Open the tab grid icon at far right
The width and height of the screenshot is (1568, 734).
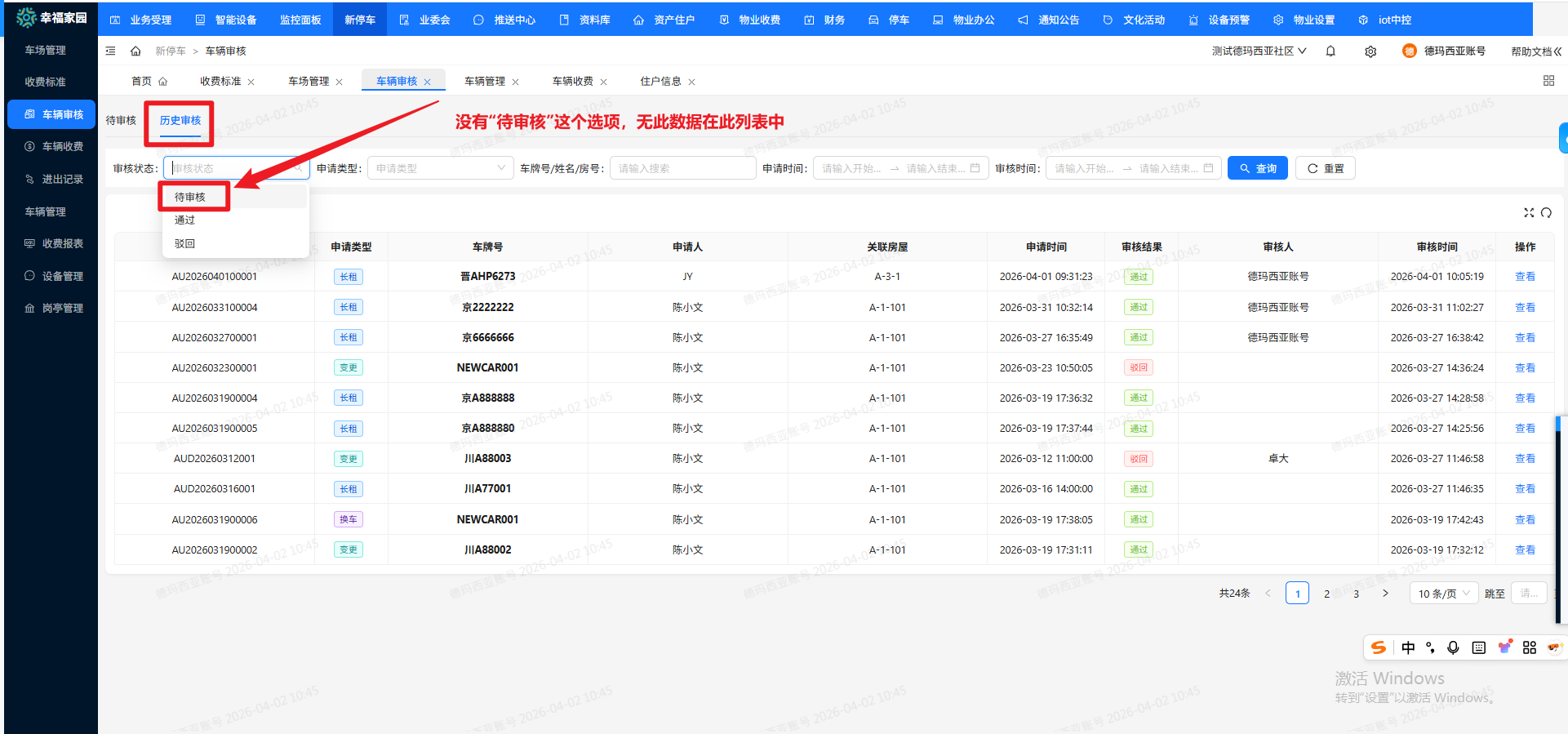pyautogui.click(x=1548, y=81)
